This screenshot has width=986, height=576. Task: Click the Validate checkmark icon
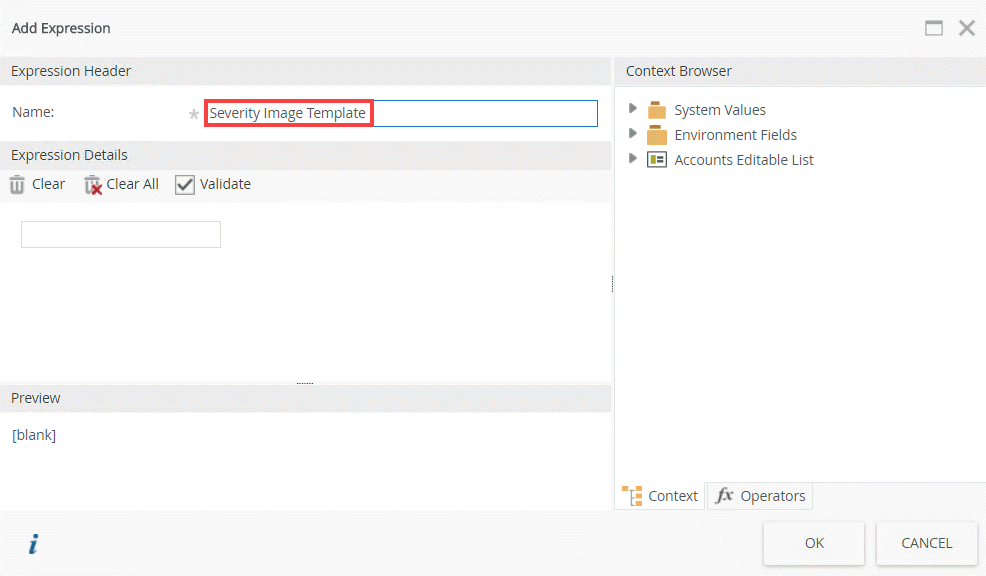(185, 184)
